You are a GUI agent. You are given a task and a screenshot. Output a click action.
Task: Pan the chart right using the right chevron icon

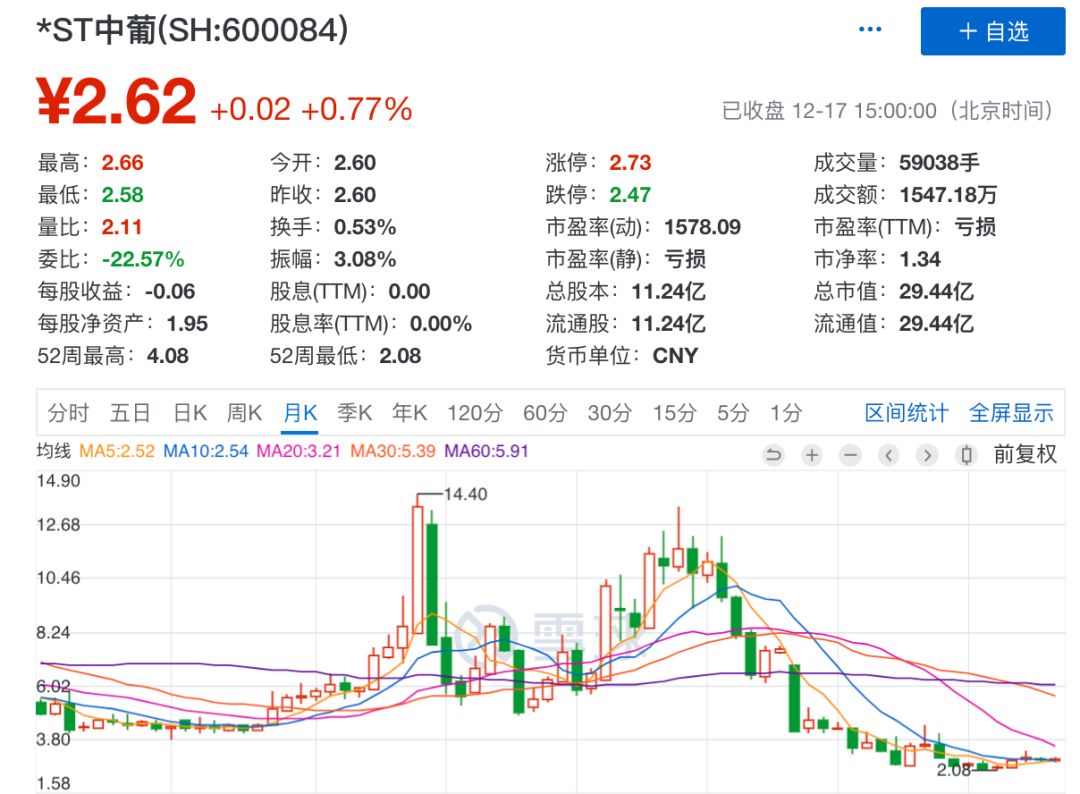pos(926,455)
